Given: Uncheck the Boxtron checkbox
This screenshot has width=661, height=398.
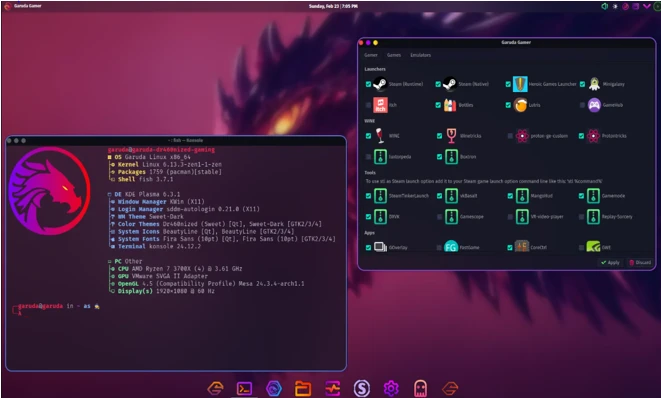Looking at the screenshot, I should pos(439,157).
